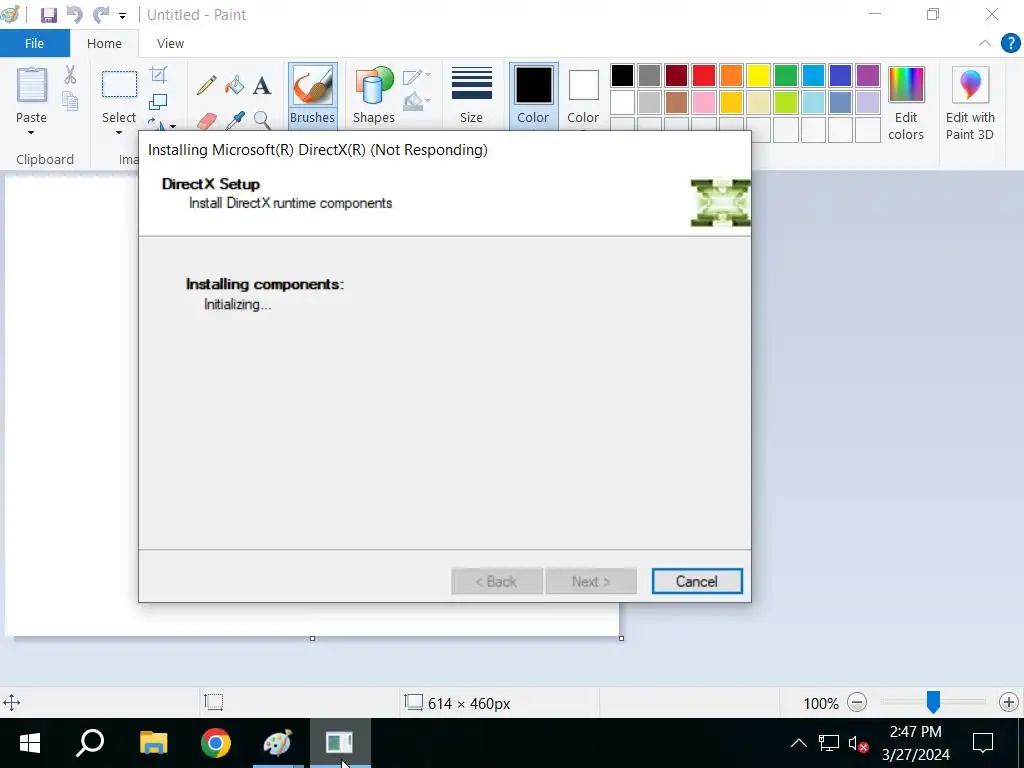
Task: Click the muted volume tray icon
Action: tap(857, 743)
